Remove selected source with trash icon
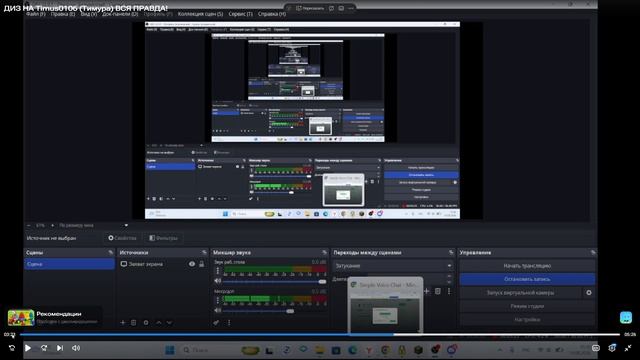 point(133,322)
